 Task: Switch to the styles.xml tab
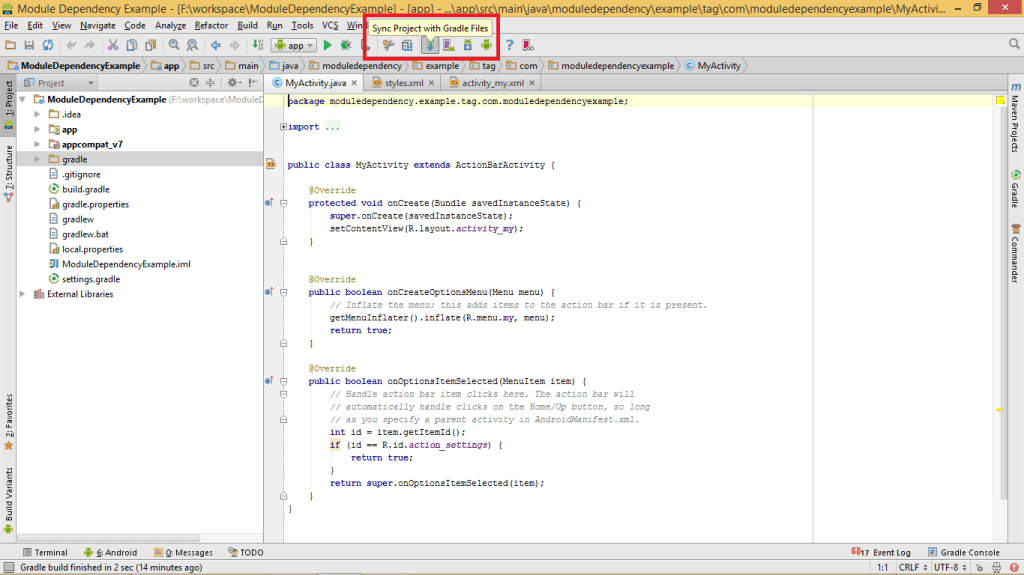(404, 83)
